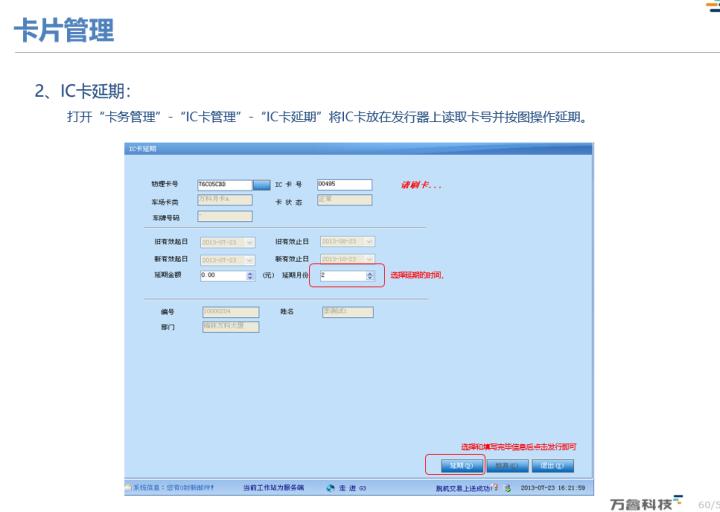Click the 延期金额 spinner arrows
Screen dimensions: 720x512
[x=250, y=276]
